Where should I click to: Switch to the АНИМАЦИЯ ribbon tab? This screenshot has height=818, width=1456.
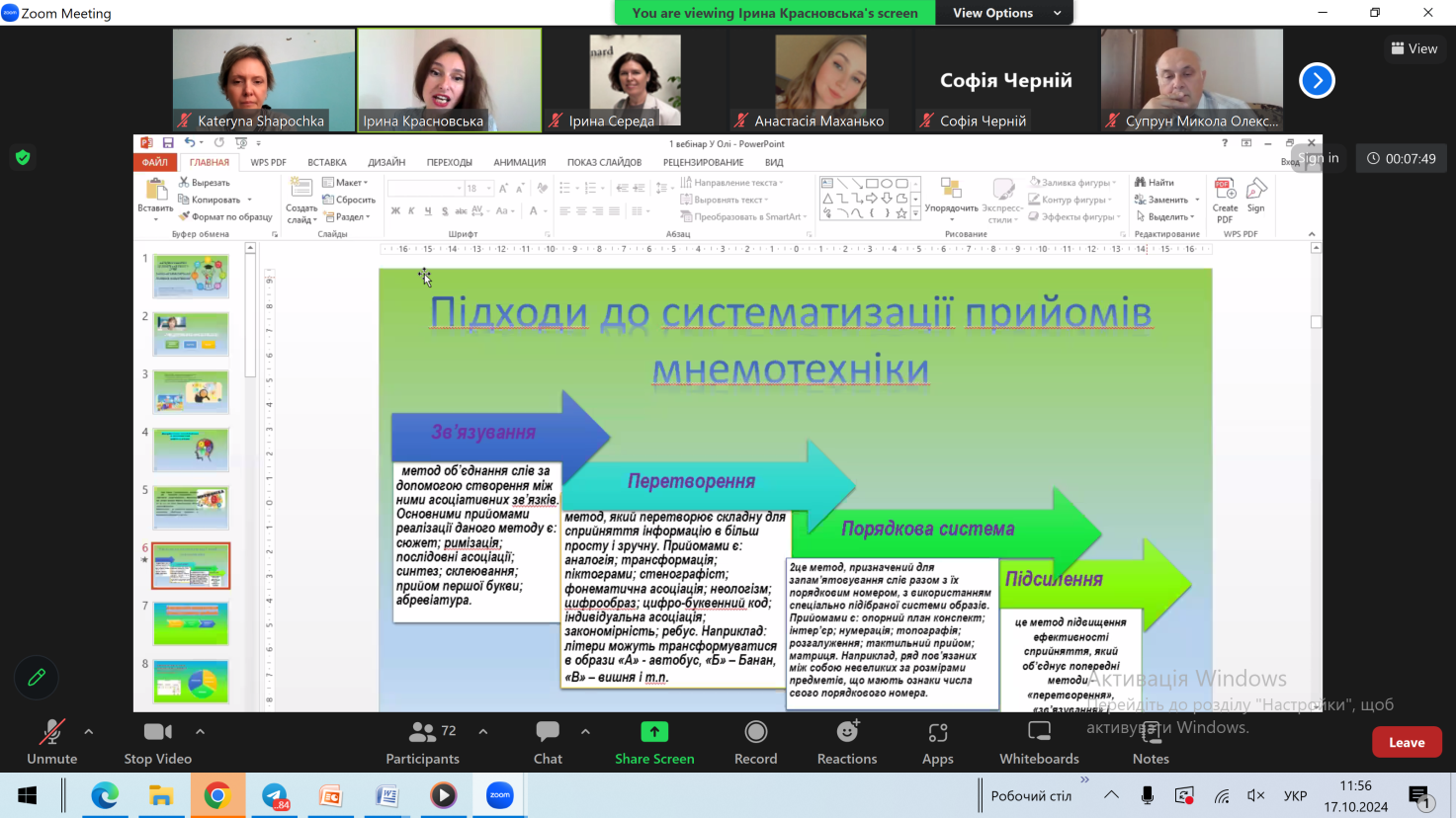pos(520,162)
